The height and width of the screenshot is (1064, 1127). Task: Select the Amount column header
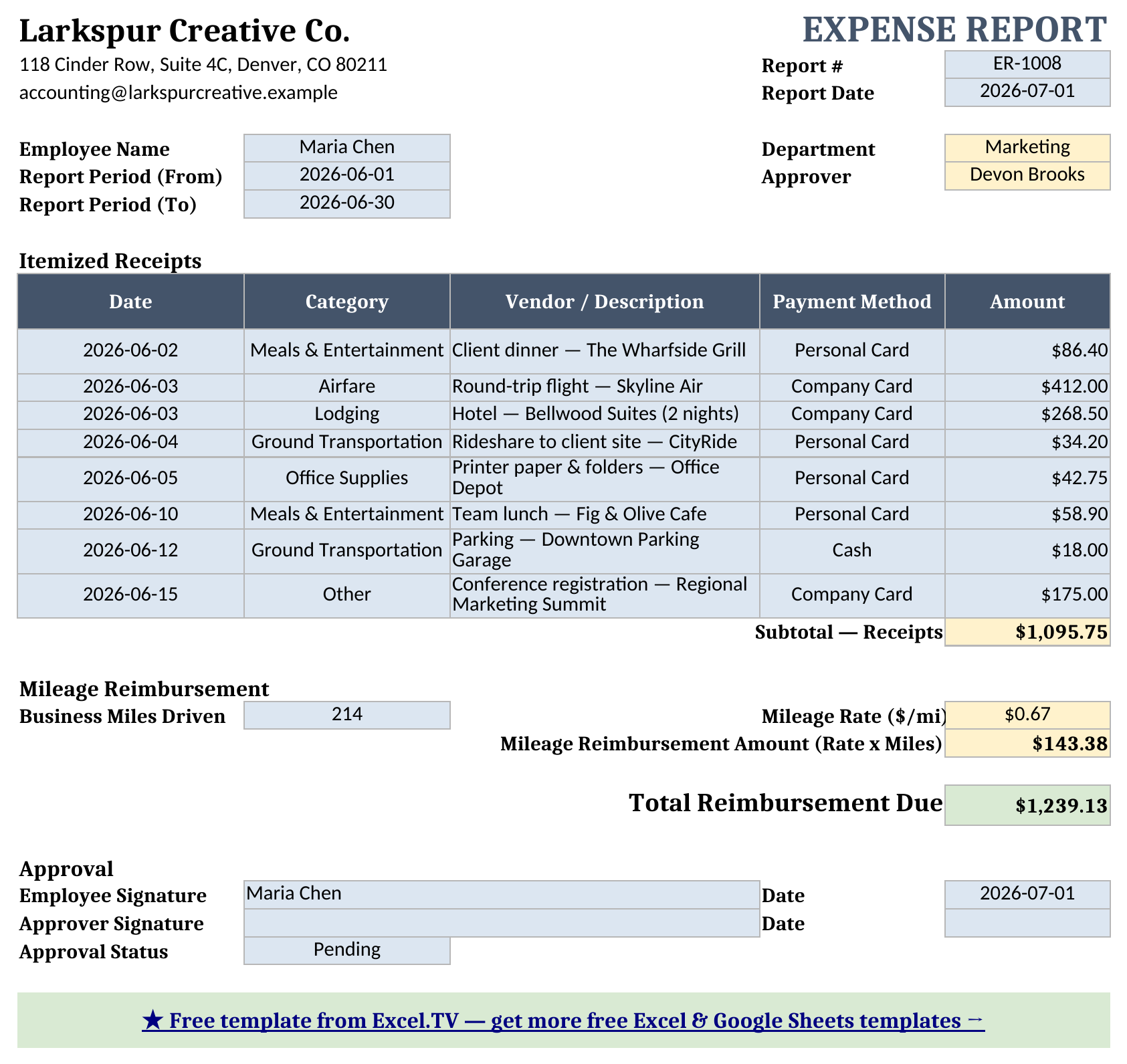point(1027,301)
